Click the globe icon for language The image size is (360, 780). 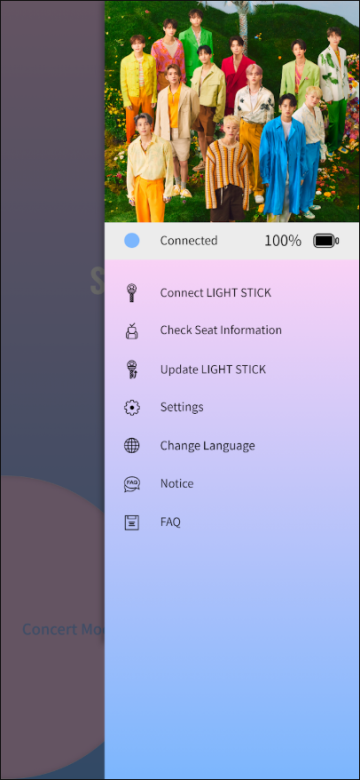coord(132,445)
